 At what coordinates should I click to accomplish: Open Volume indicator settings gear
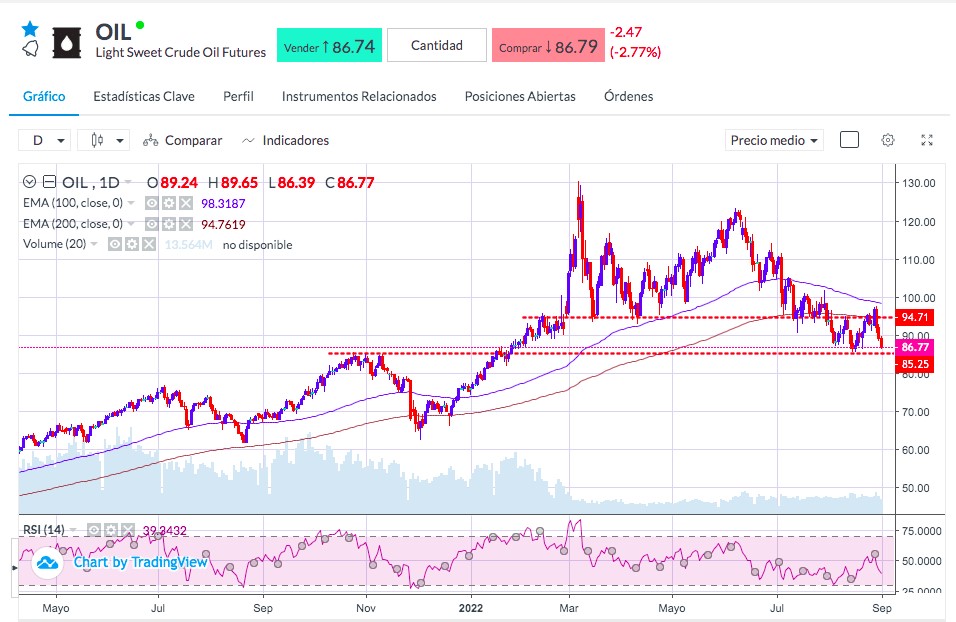[132, 245]
